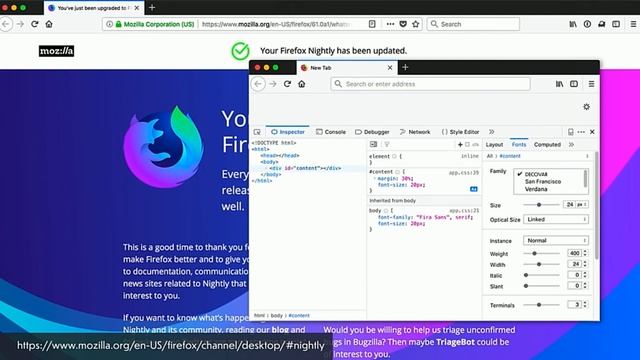The height and width of the screenshot is (360, 640).
Task: Step the Terminals value stepper
Action: [585, 304]
